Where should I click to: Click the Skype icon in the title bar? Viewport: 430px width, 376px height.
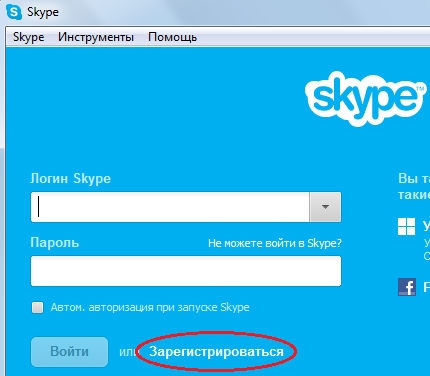tap(14, 12)
